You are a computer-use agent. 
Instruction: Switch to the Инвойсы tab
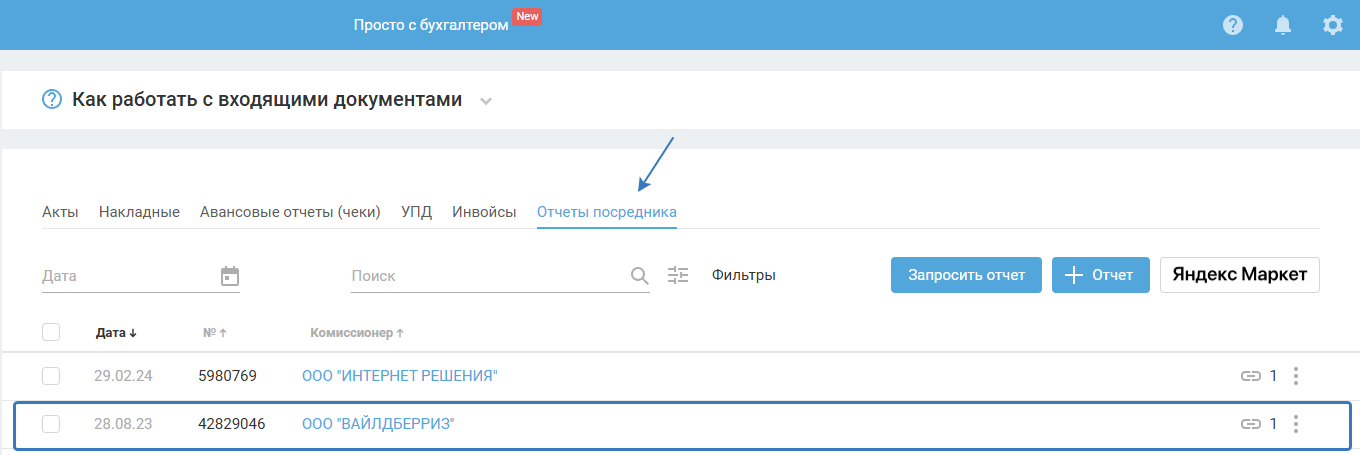484,212
